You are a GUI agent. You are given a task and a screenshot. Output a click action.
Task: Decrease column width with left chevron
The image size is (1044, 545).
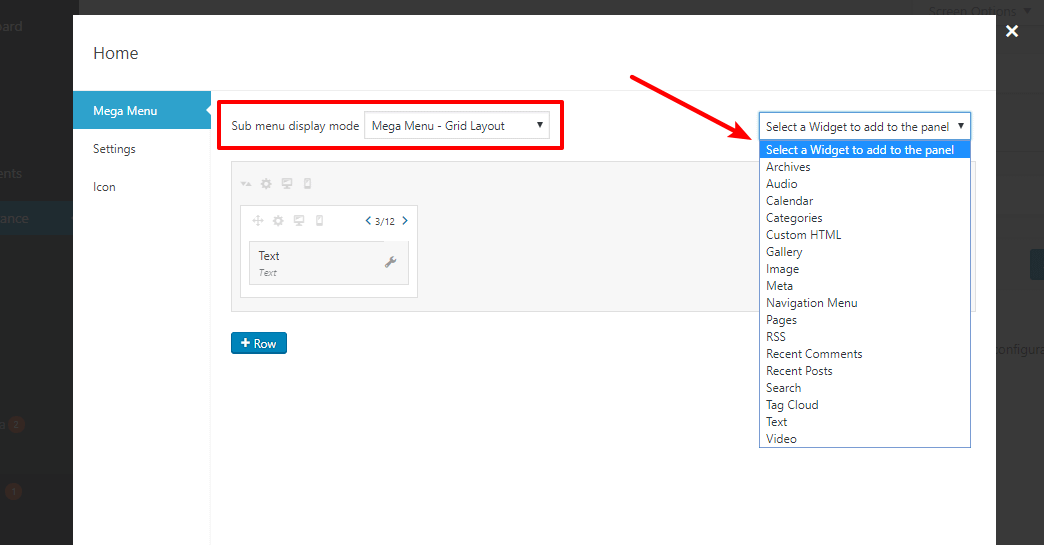[x=368, y=221]
